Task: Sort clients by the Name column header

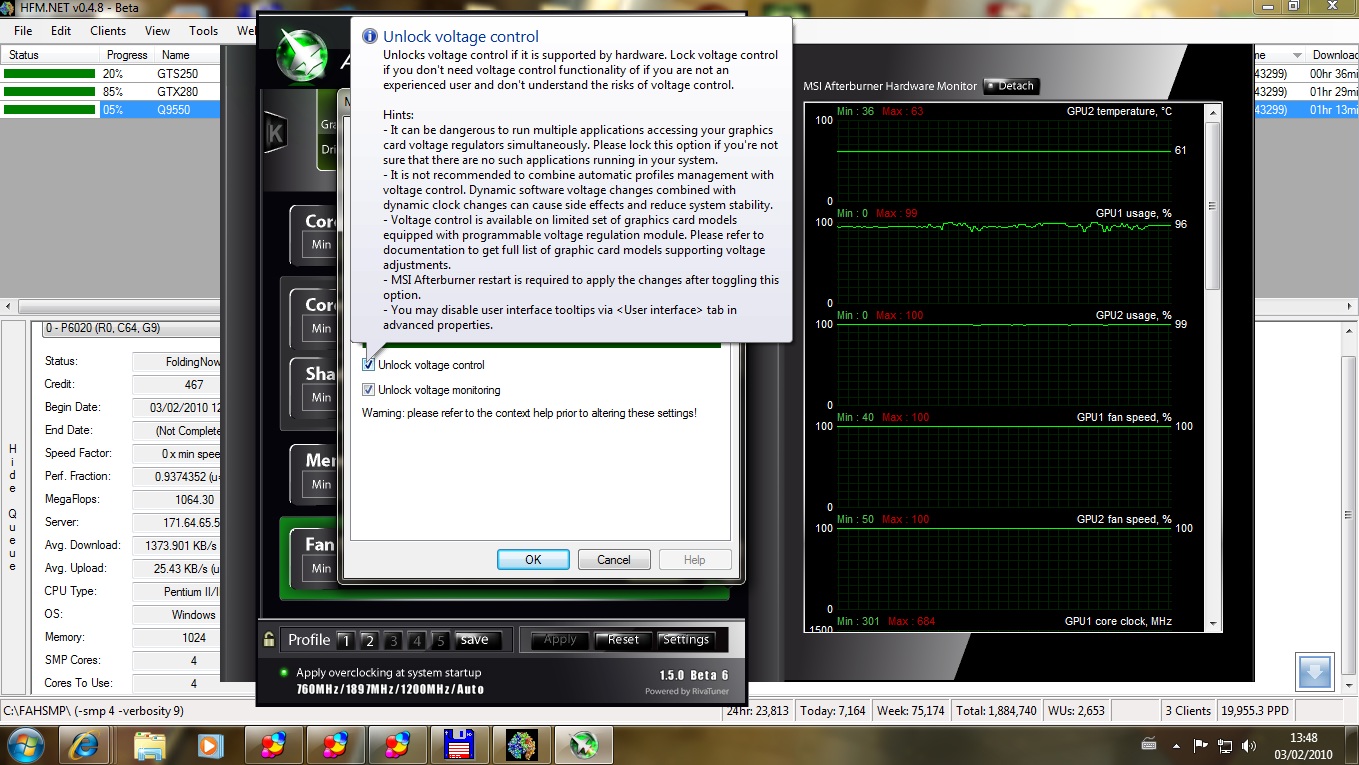Action: (187, 55)
